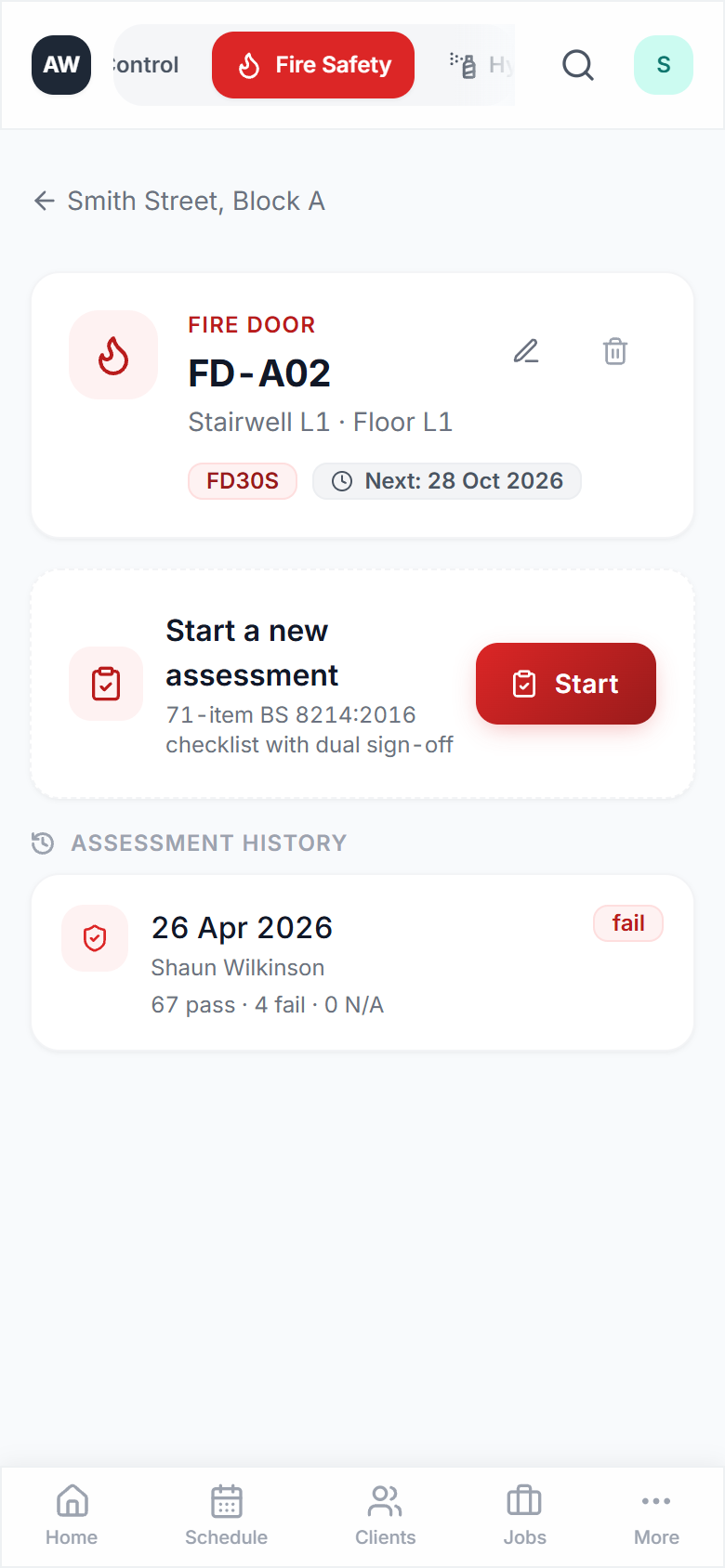Go to Home in bottom navigation
725x1568 pixels.
coord(72,1516)
